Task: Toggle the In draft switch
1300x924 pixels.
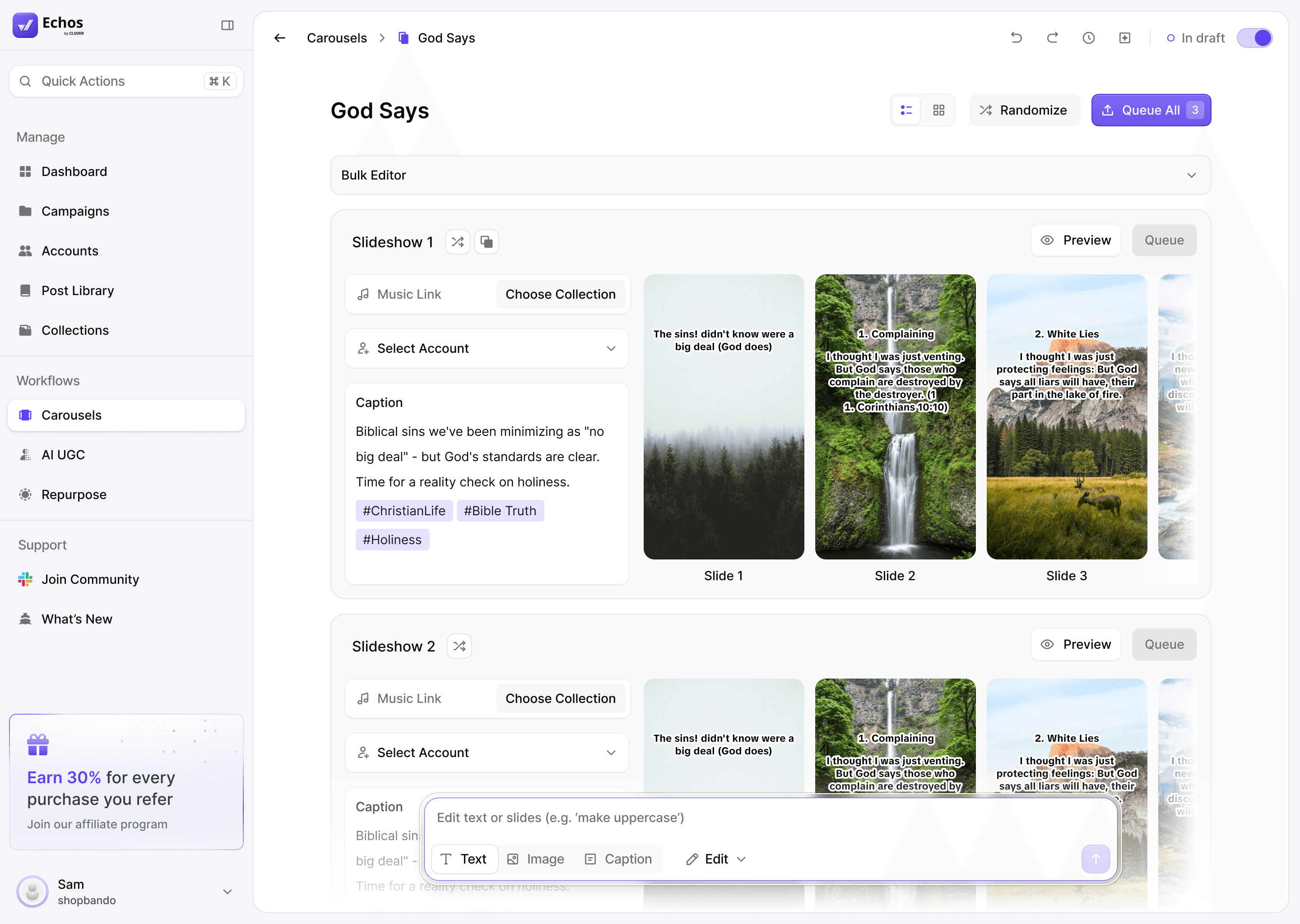Action: click(1254, 37)
